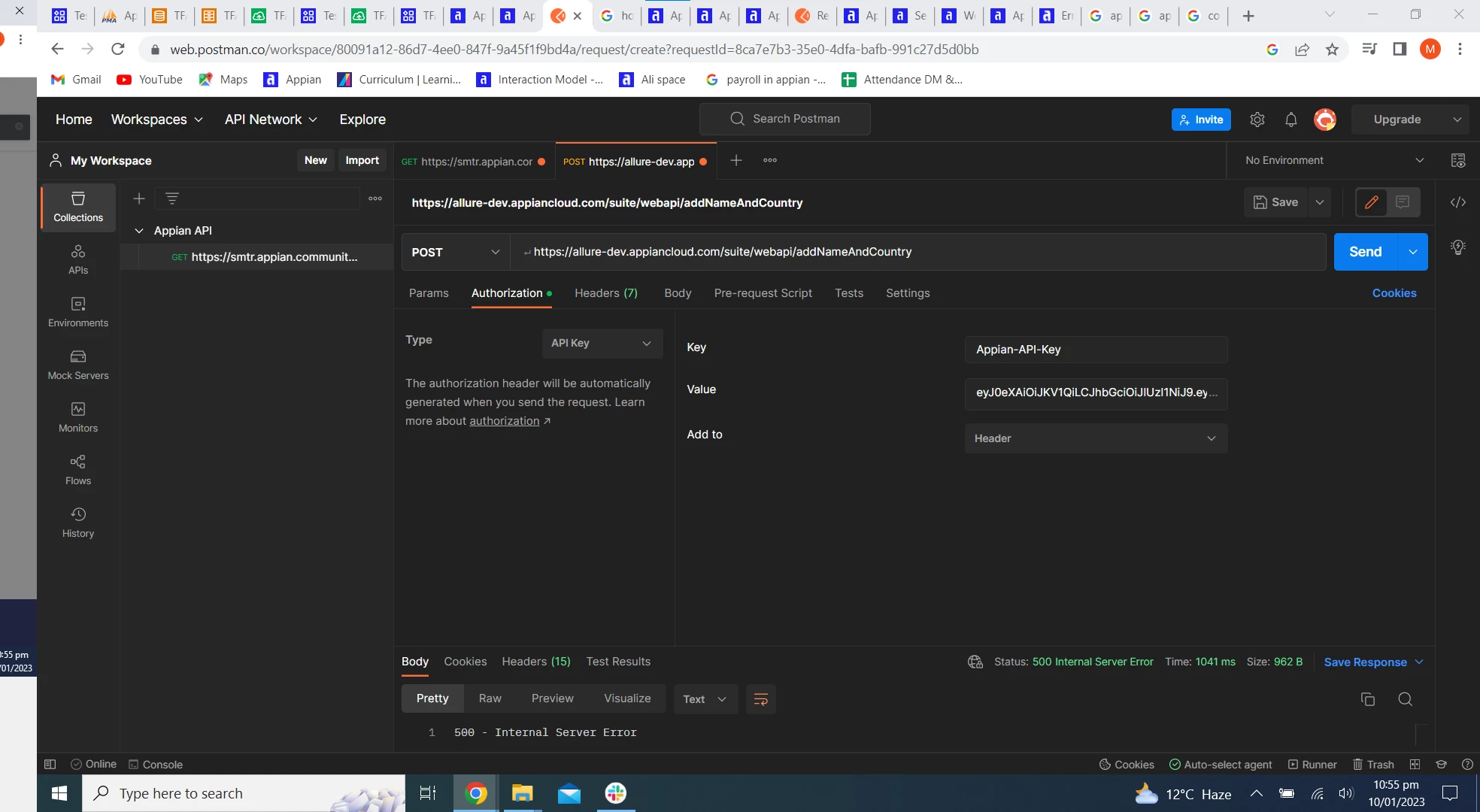Open the Environments sidebar panel
The height and width of the screenshot is (812, 1480).
click(78, 312)
